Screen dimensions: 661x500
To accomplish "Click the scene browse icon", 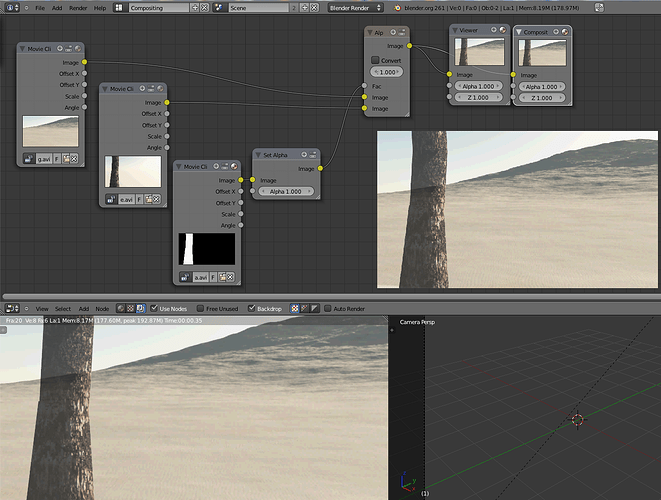I will [219, 8].
